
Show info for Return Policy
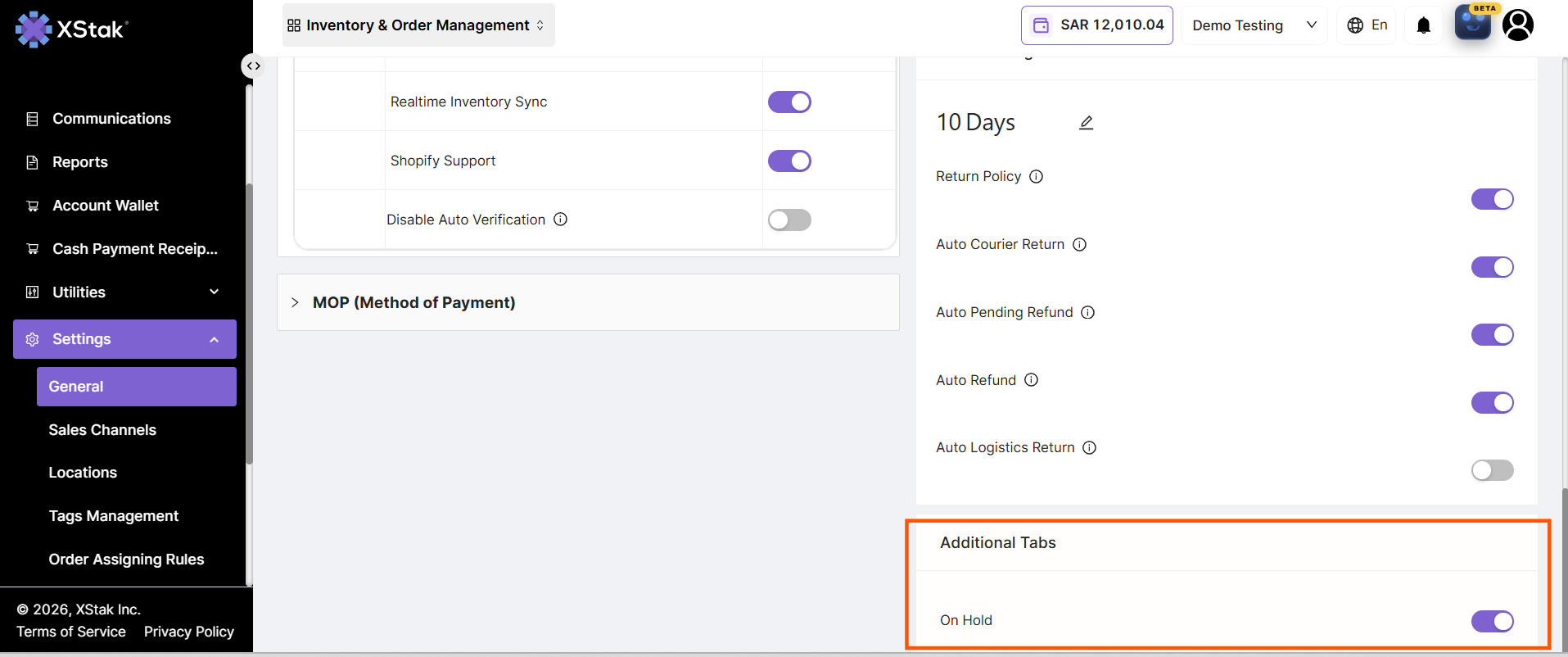coord(1036,177)
